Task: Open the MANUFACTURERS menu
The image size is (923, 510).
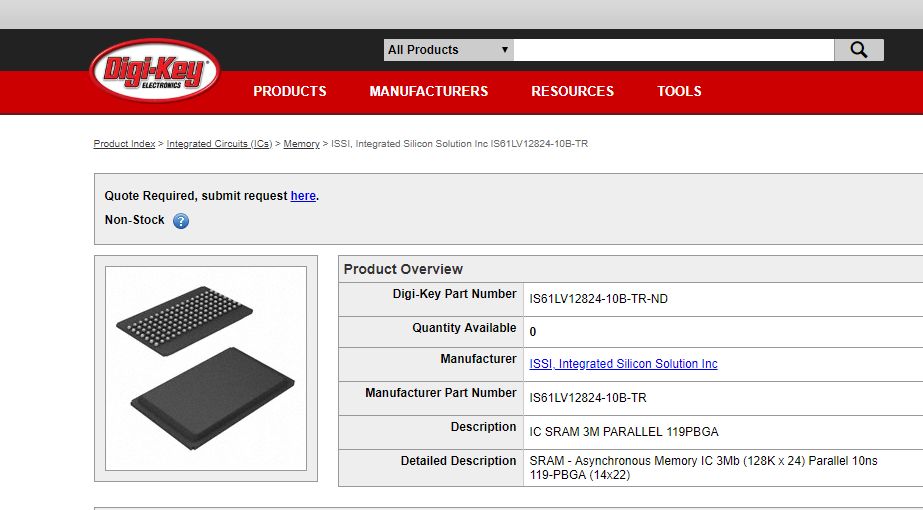Action: tap(429, 91)
